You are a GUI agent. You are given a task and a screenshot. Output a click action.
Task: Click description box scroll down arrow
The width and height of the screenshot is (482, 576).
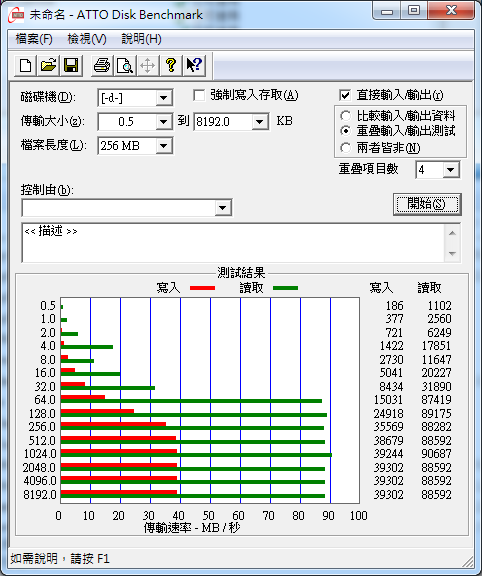(452, 253)
